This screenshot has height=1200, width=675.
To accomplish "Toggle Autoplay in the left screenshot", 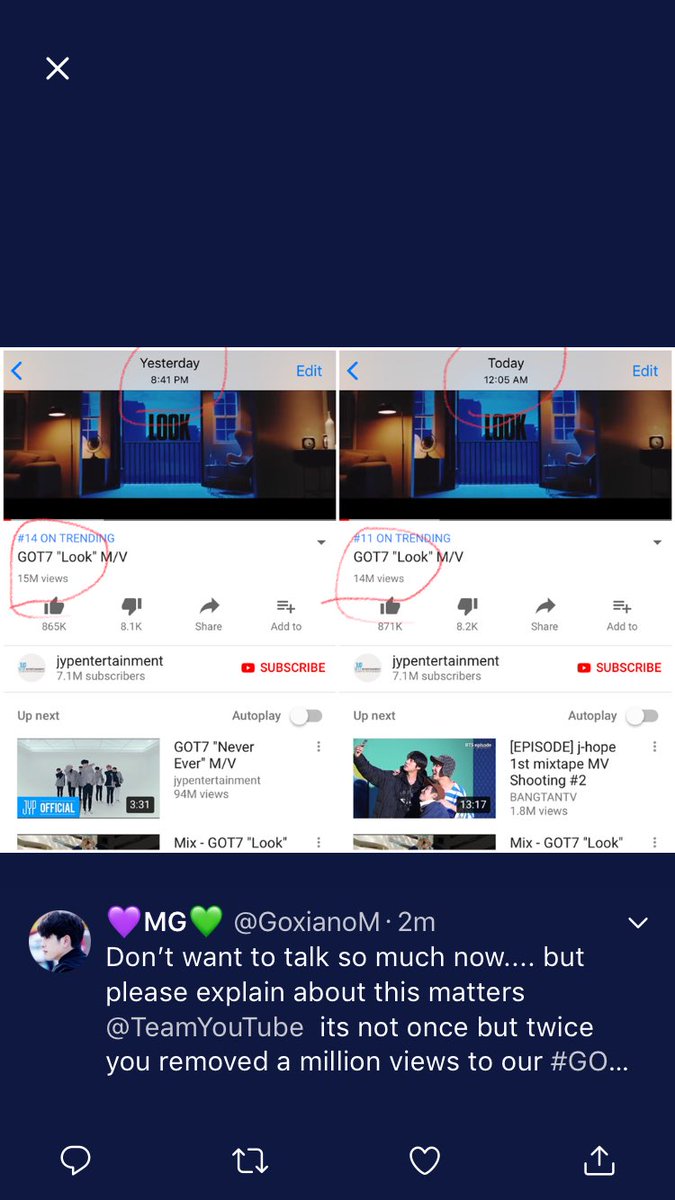I will point(306,716).
